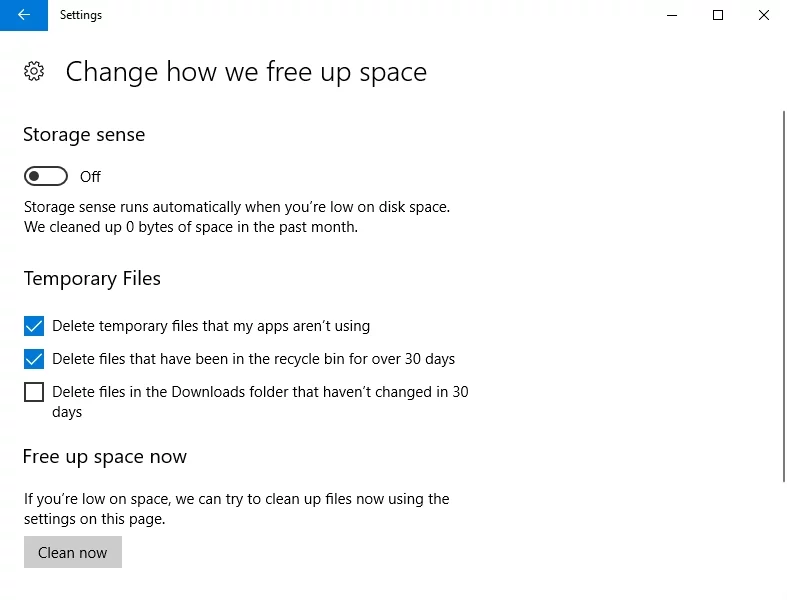This screenshot has width=787, height=600.
Task: Click the 'We cleaned up 0 bytes' text
Action: coord(191,227)
